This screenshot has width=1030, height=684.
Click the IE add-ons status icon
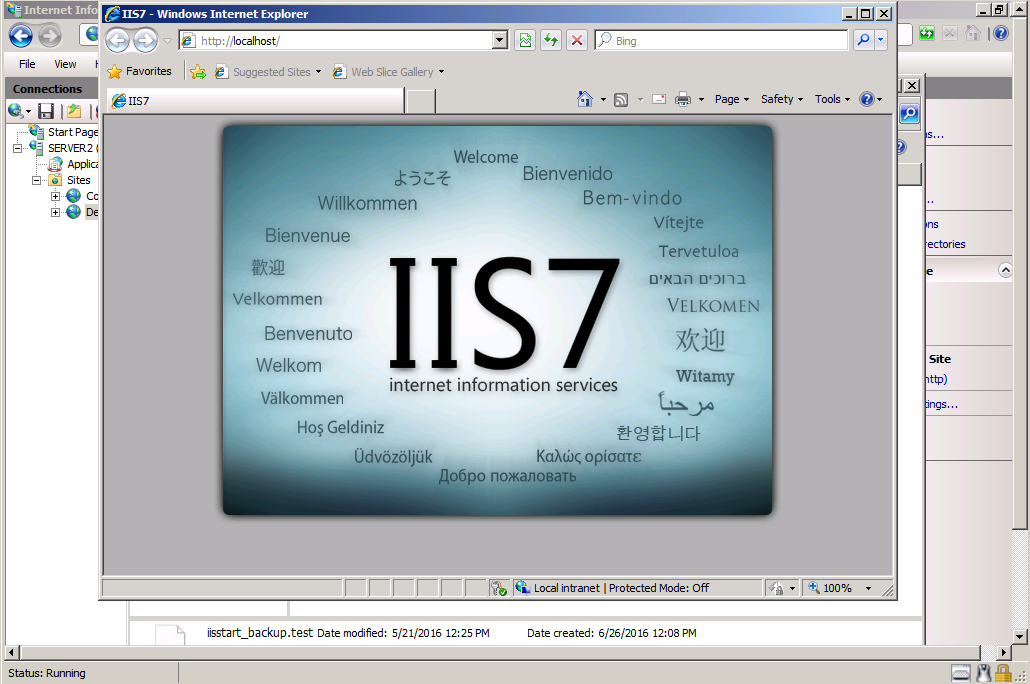[x=499, y=588]
